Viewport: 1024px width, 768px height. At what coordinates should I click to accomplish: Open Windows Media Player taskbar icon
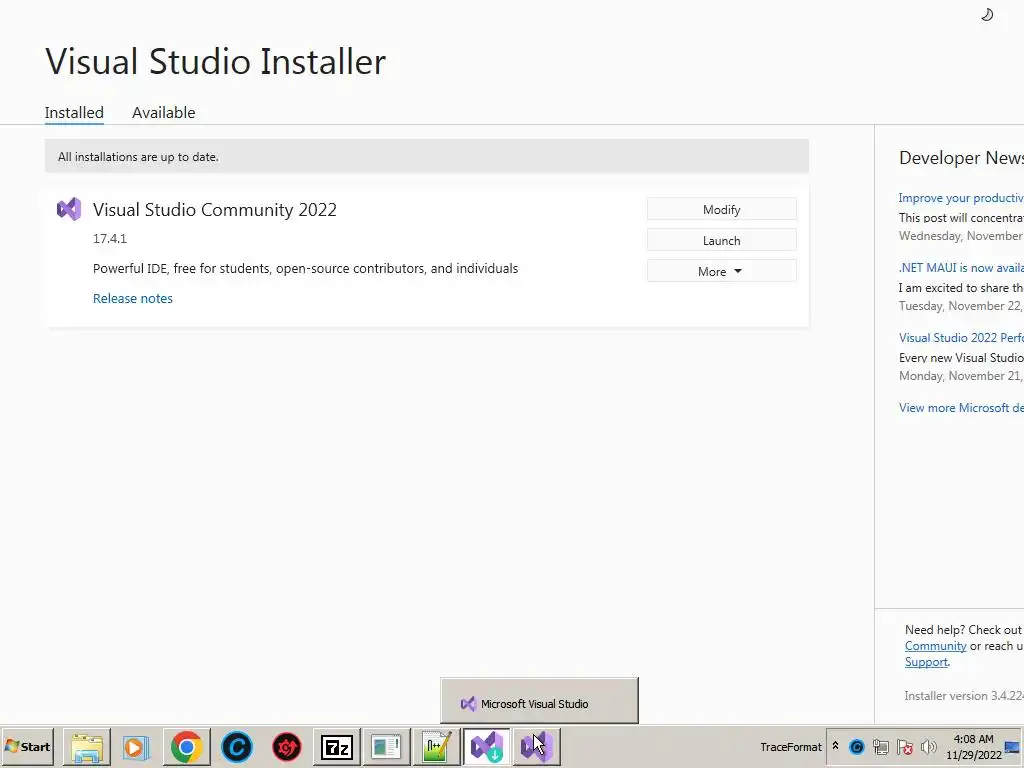136,746
